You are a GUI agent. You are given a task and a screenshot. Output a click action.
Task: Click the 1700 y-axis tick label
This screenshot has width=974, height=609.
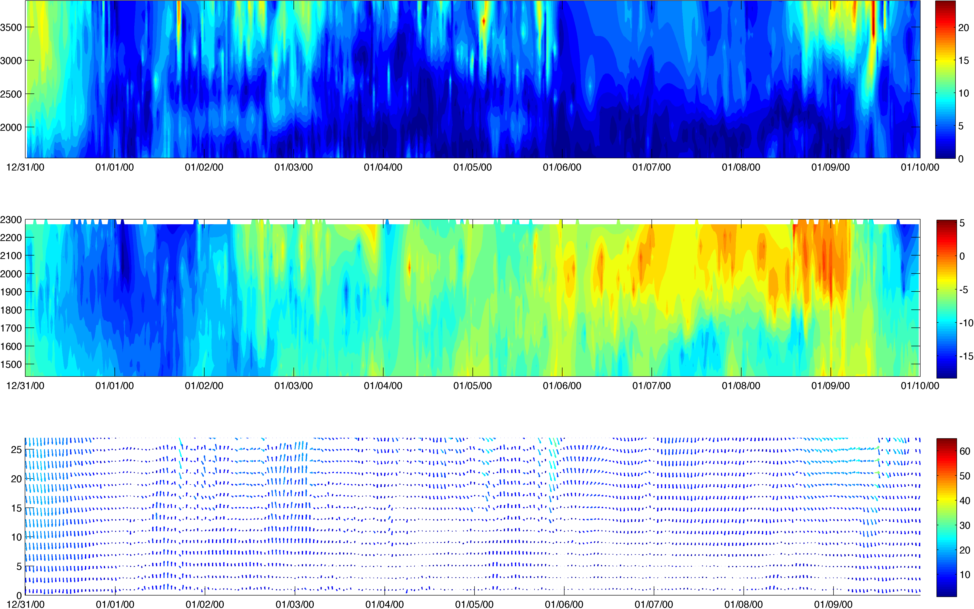pos(11,328)
